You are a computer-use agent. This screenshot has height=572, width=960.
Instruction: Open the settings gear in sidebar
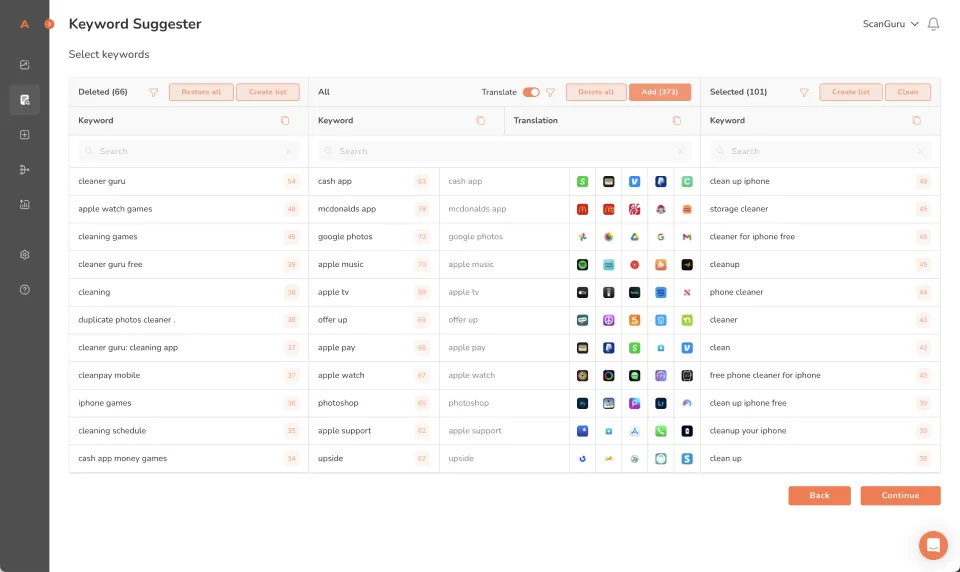tap(24, 255)
